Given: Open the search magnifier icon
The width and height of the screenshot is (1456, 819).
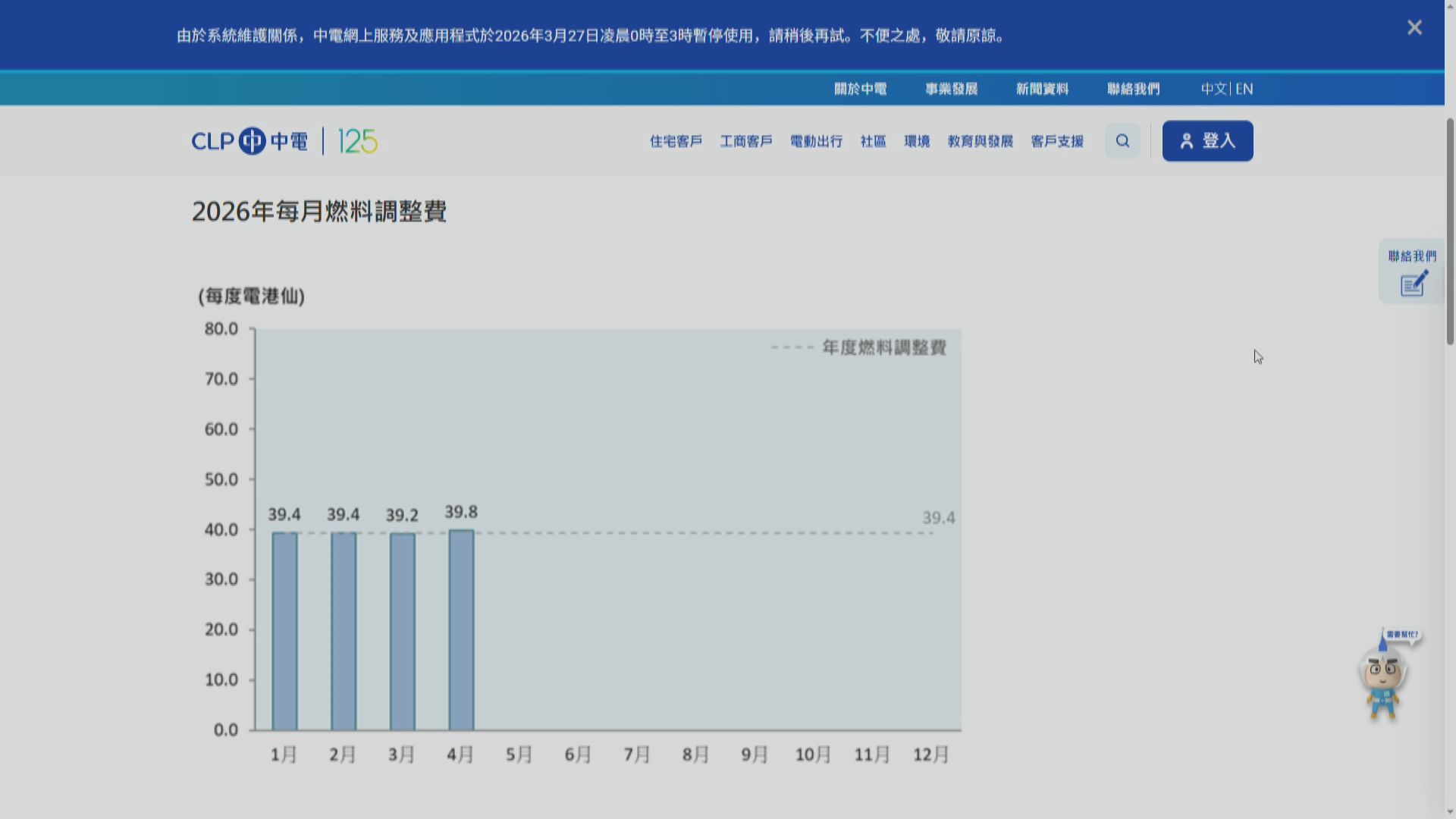Looking at the screenshot, I should pyautogui.click(x=1122, y=141).
